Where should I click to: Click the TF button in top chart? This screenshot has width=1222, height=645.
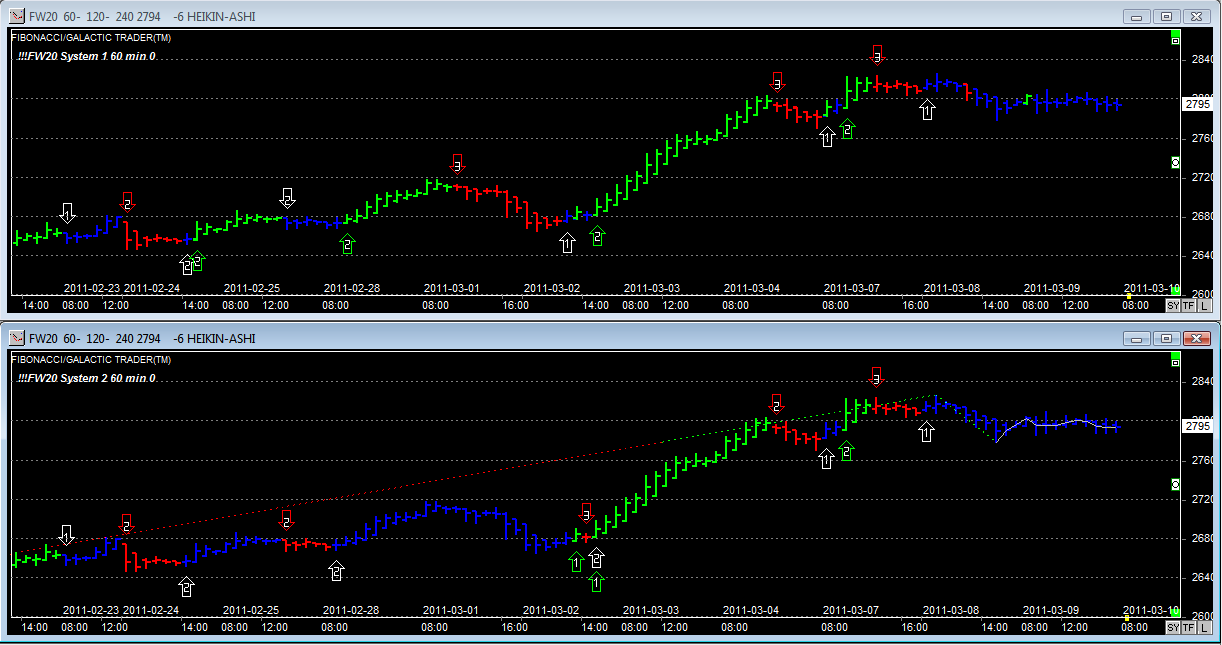(x=1188, y=305)
